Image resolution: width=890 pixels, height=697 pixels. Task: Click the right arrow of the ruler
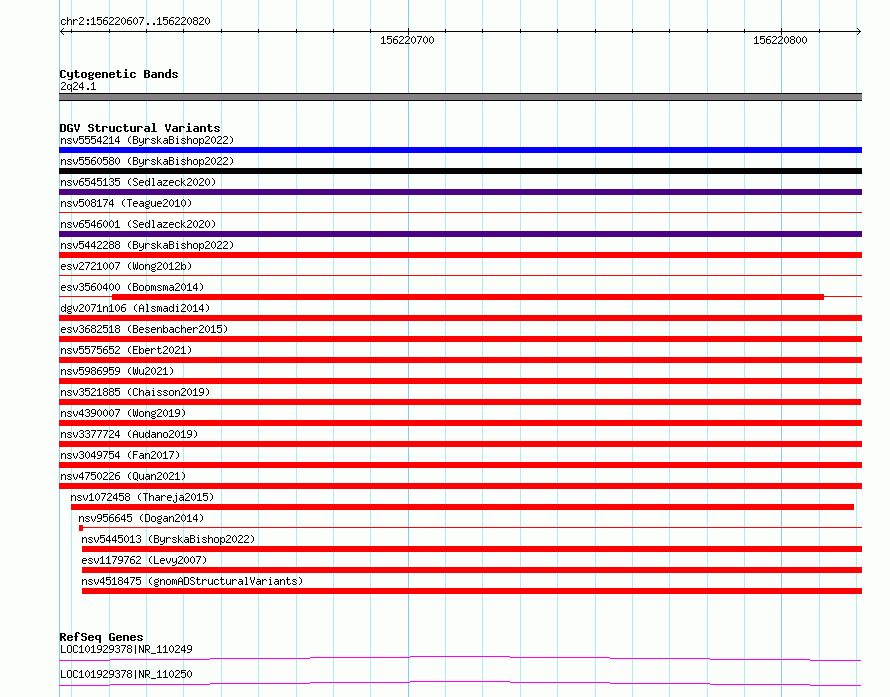point(858,31)
